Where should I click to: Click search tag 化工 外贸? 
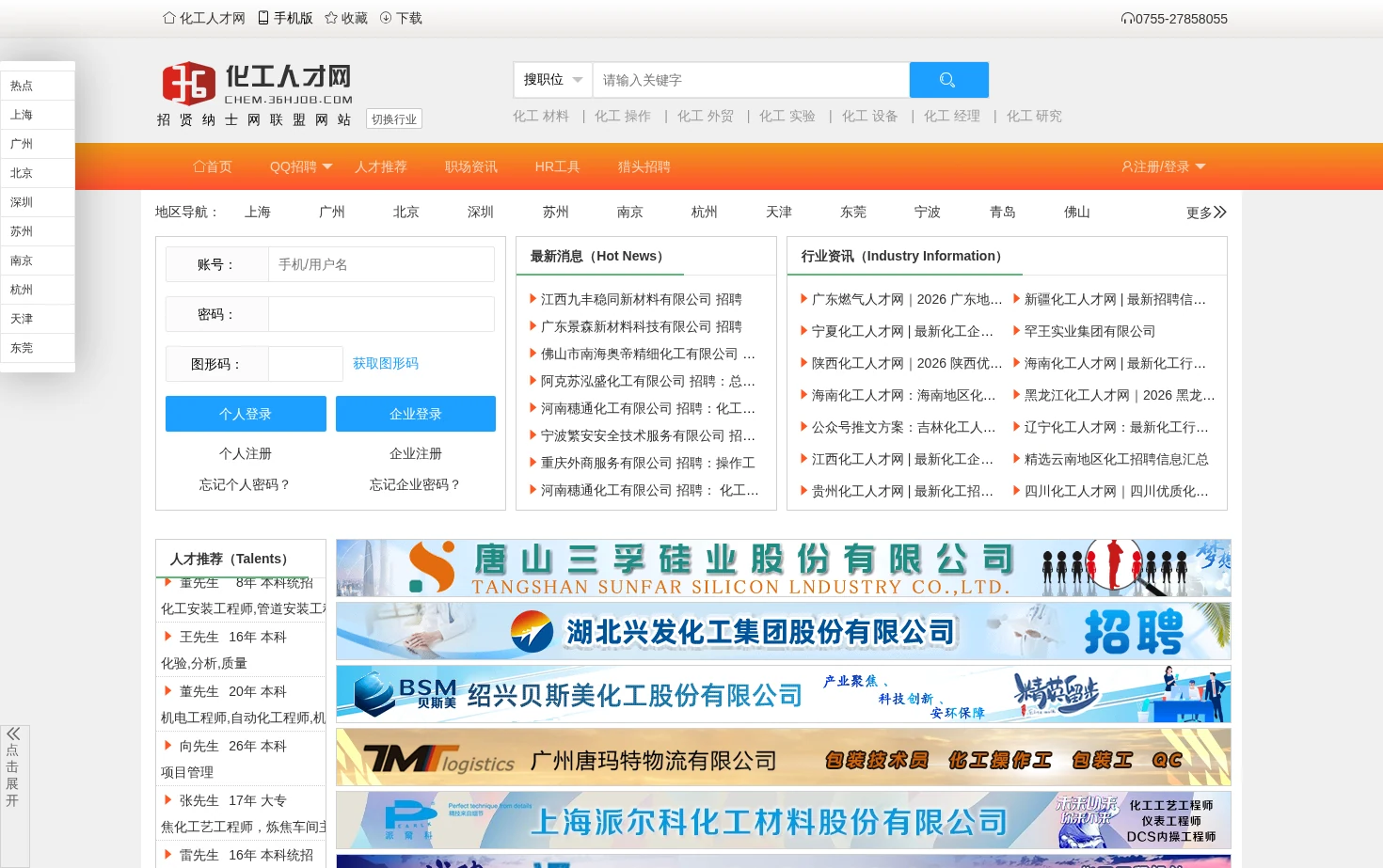706,116
